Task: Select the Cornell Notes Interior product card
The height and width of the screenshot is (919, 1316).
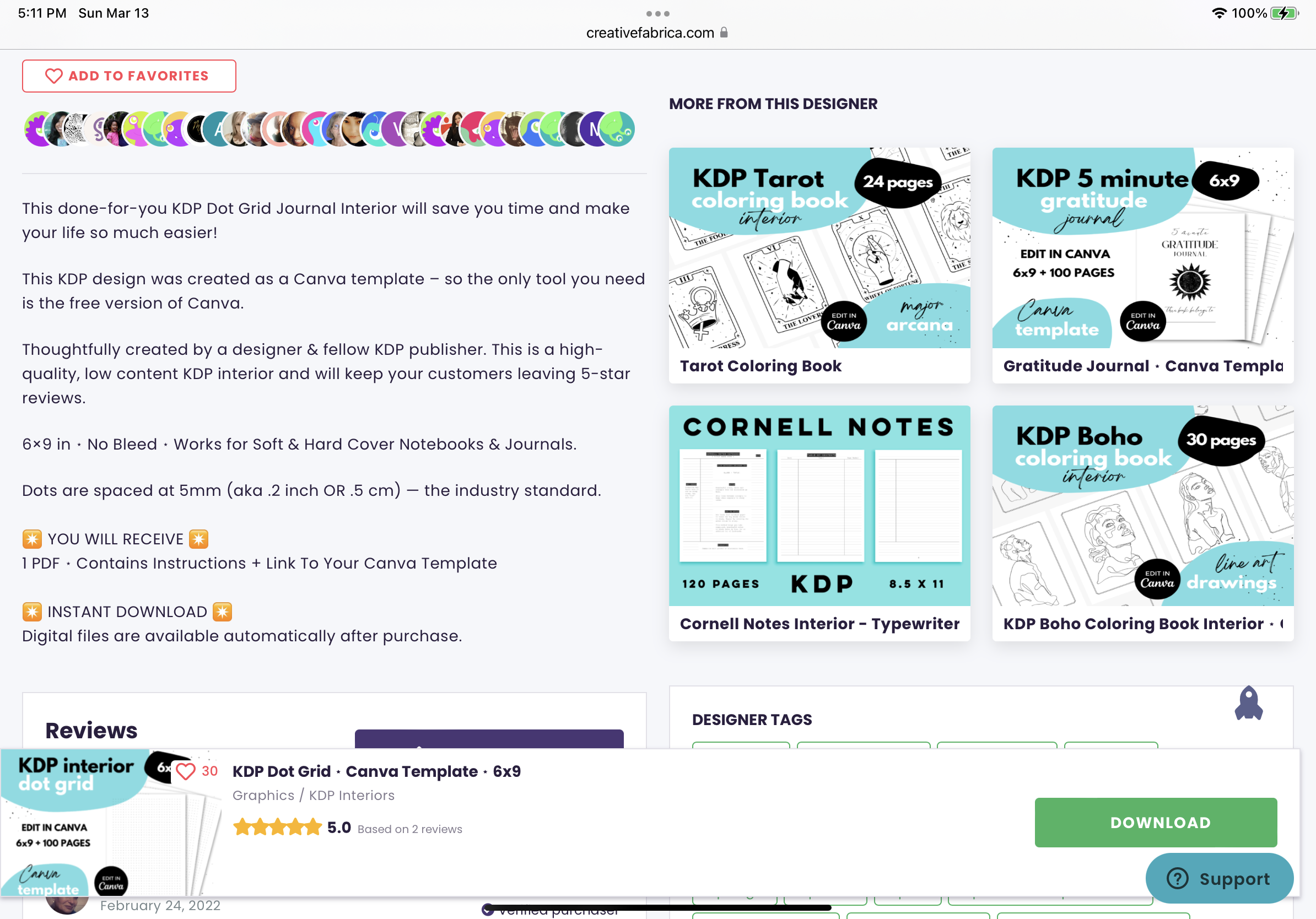Action: point(819,522)
